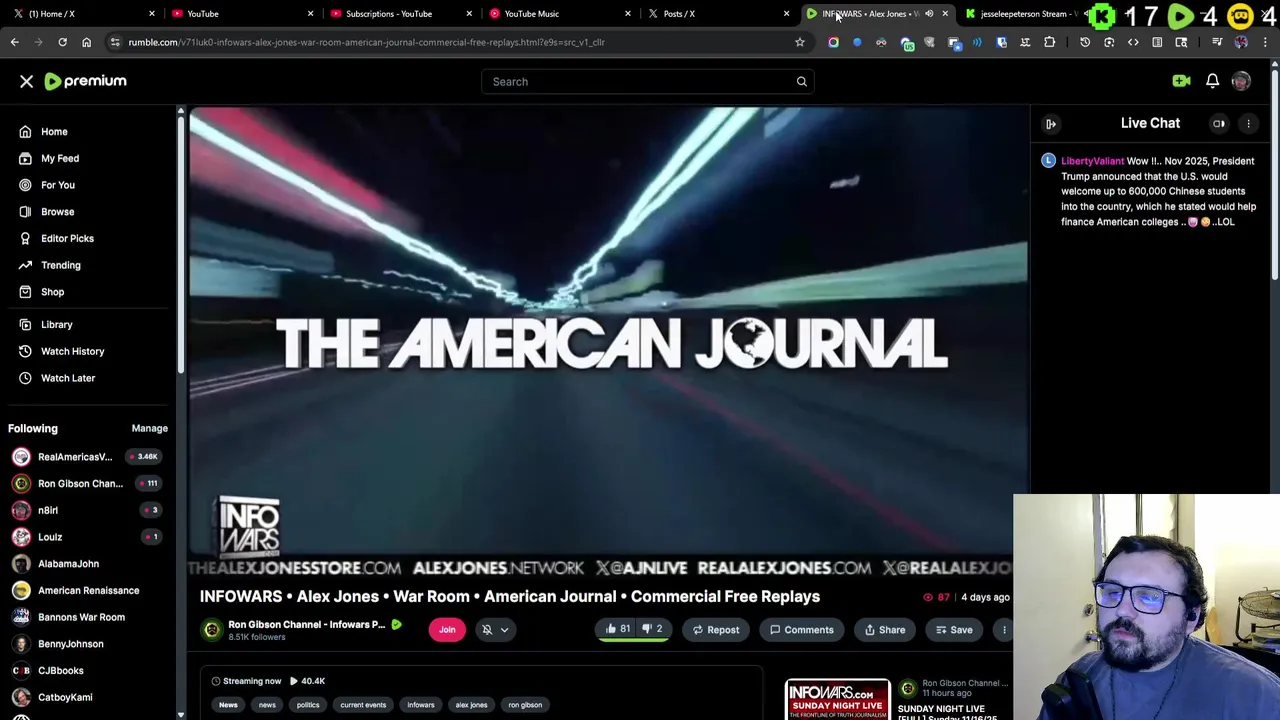
Task: Open the Comments section
Action: [x=801, y=630]
